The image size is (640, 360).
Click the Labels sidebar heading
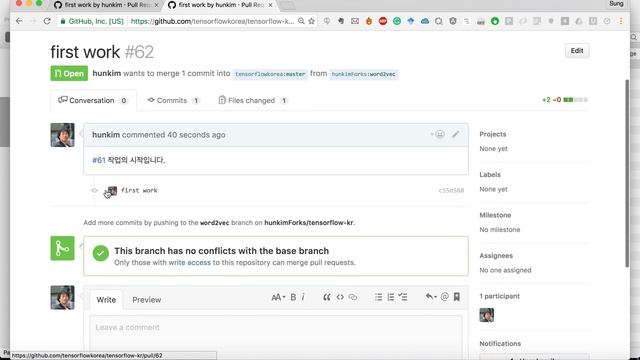pos(490,174)
